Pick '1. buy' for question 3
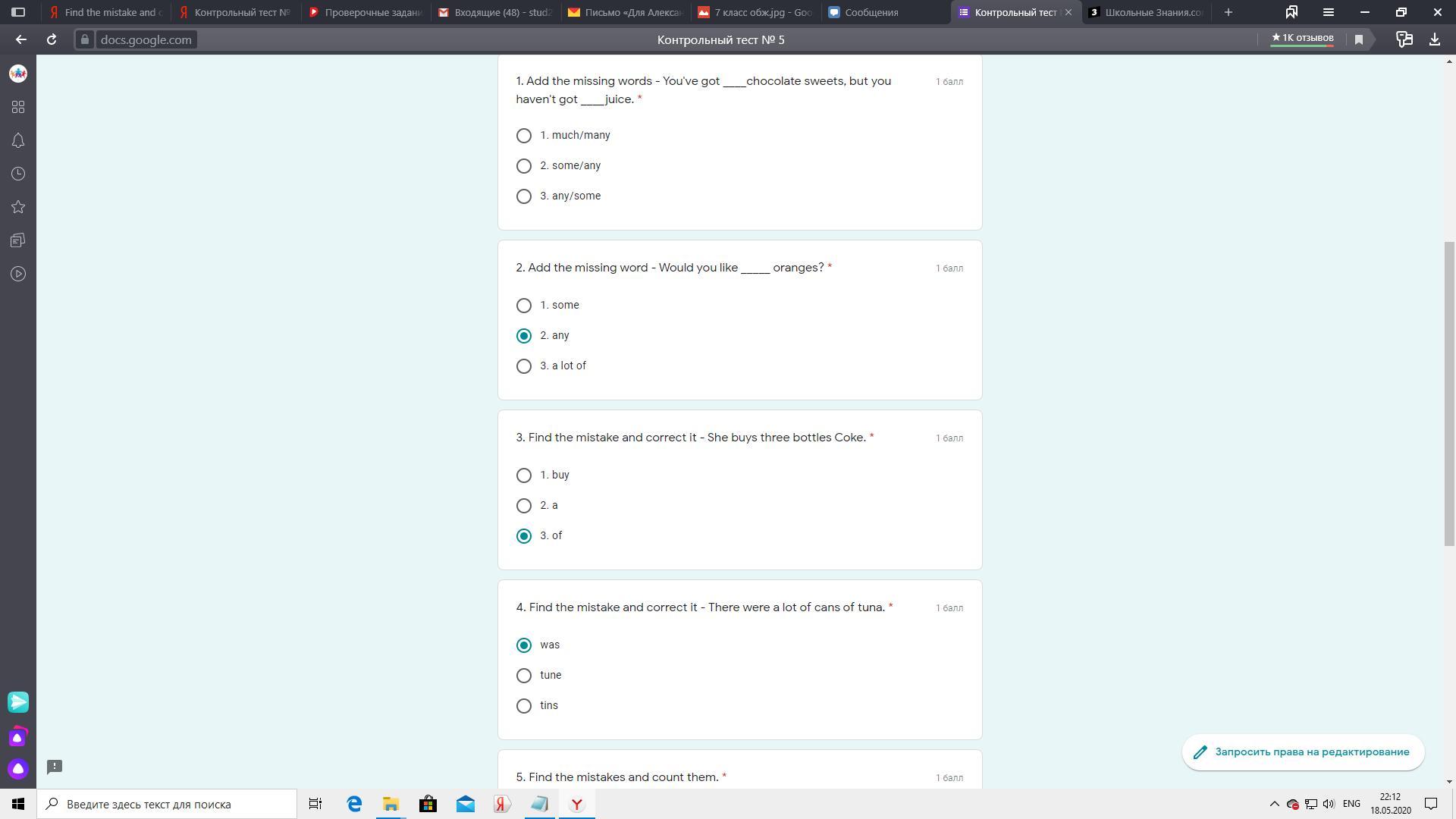Screen dimensions: 1456x819 (x=524, y=475)
